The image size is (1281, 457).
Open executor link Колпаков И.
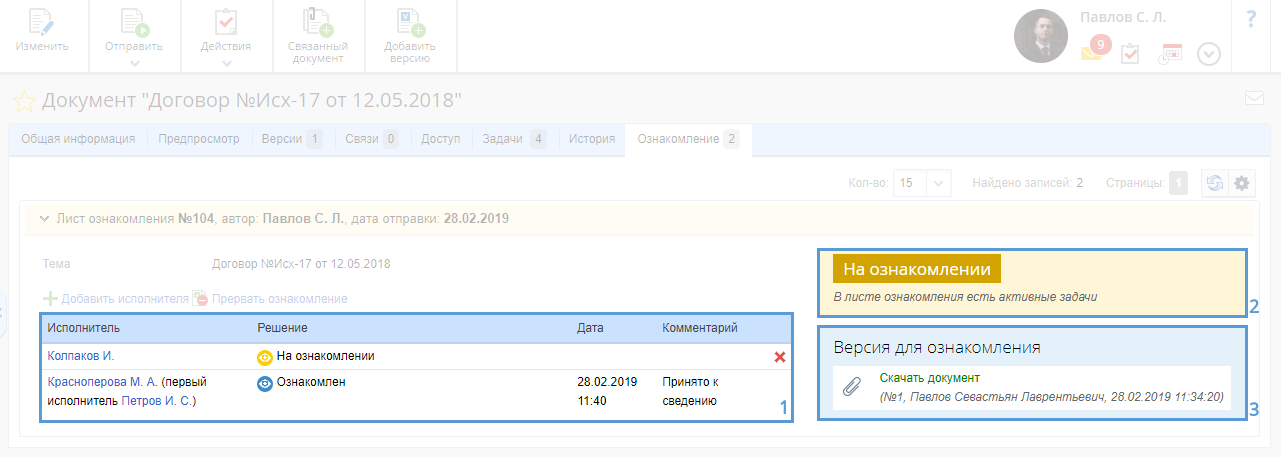point(80,356)
